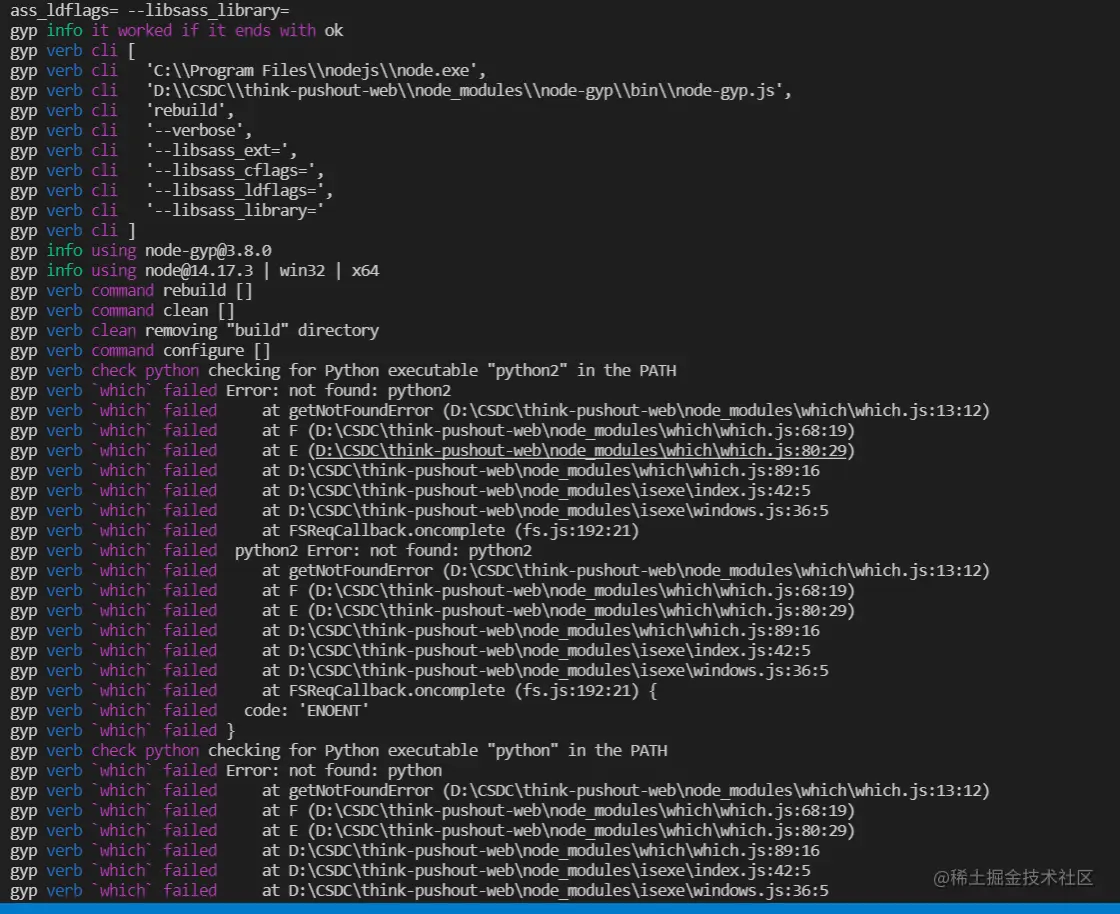The width and height of the screenshot is (1120, 914).
Task: Select the '--verbose' cli argument line
Action: [131, 131]
